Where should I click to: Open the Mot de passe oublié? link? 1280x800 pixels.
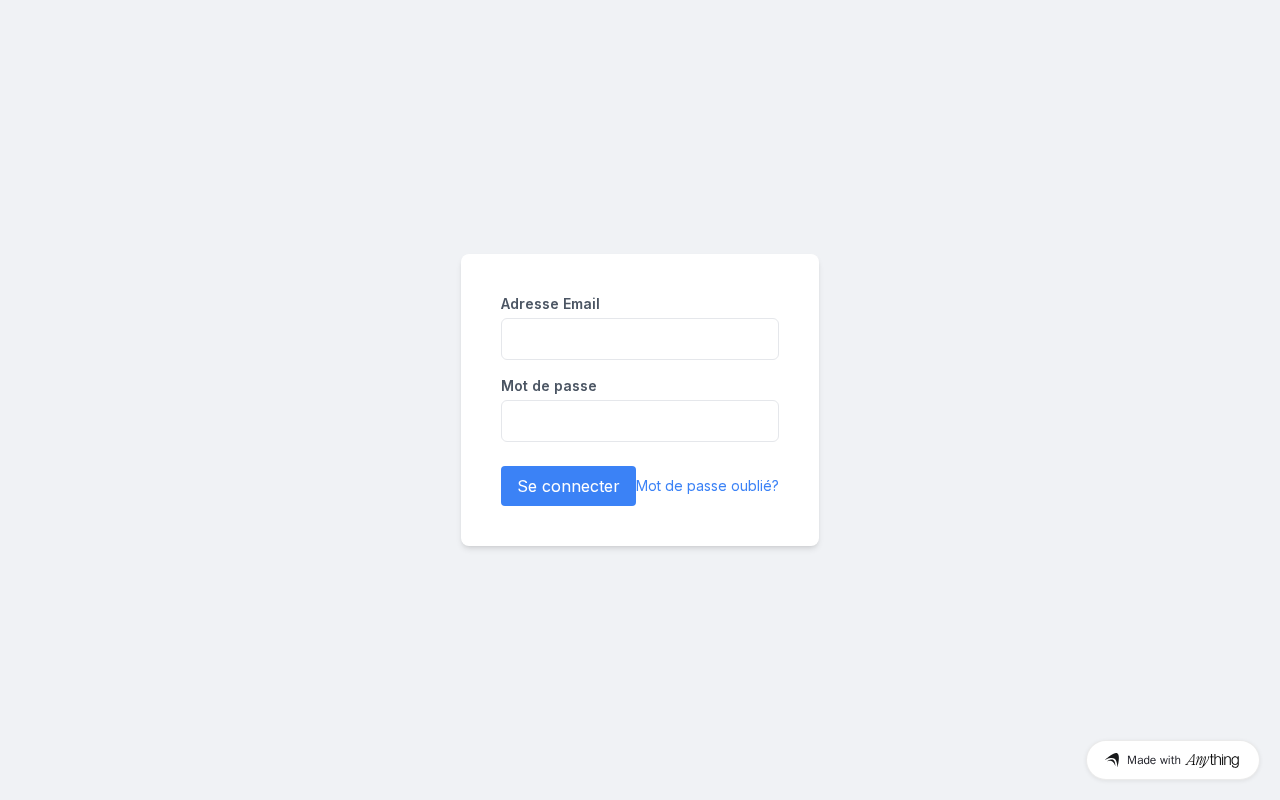[x=707, y=486]
